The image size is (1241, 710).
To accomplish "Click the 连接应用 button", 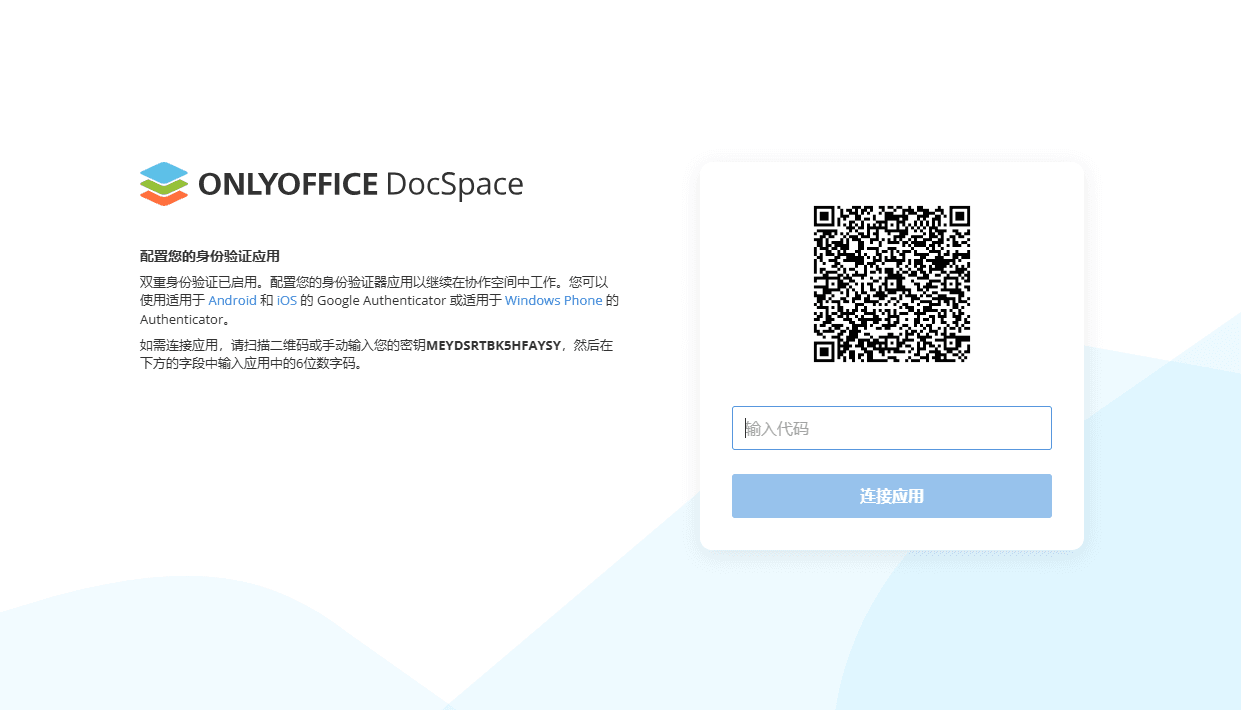I will click(x=892, y=496).
